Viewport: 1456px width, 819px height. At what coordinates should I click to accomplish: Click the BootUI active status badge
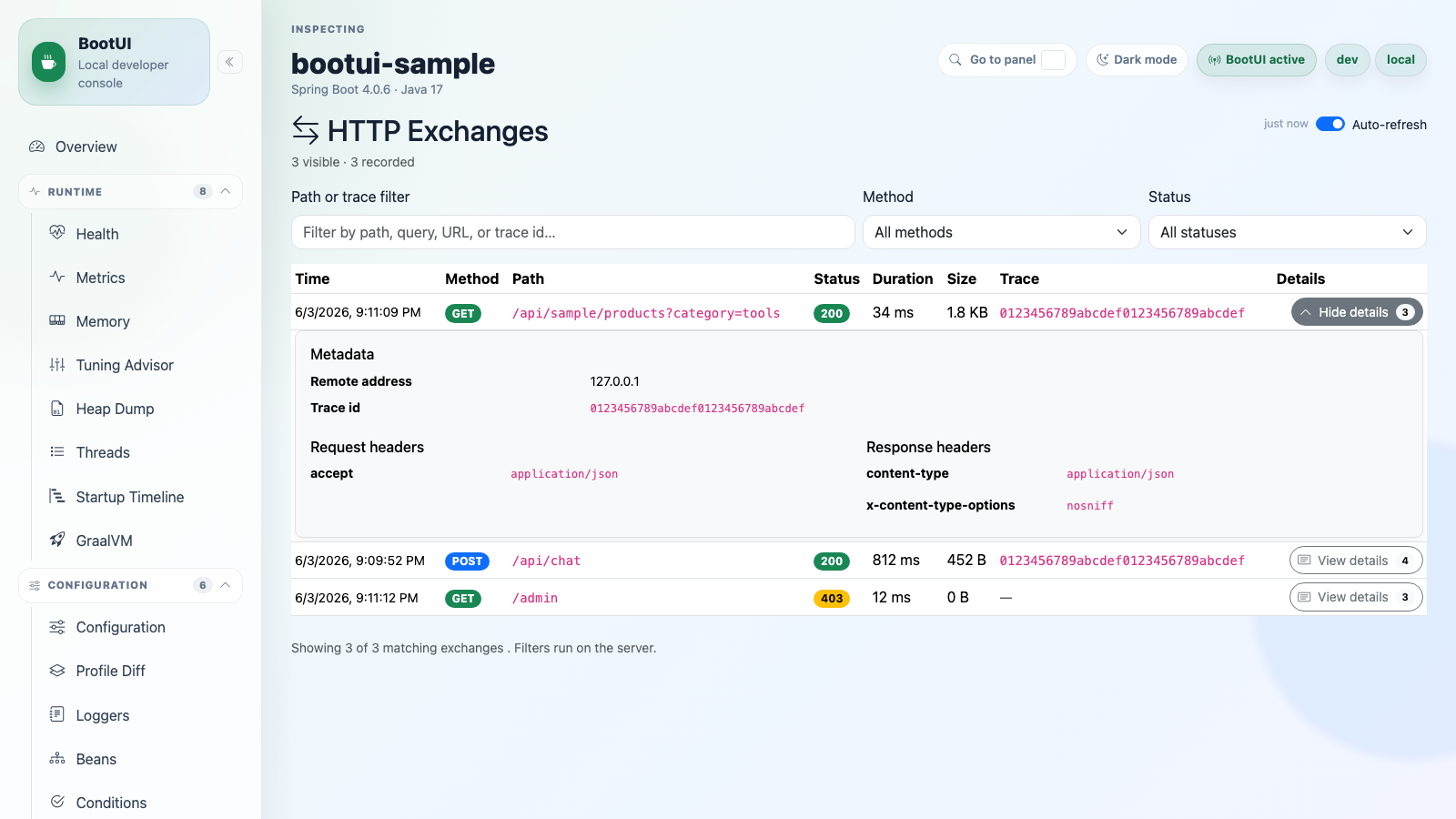click(x=1256, y=60)
